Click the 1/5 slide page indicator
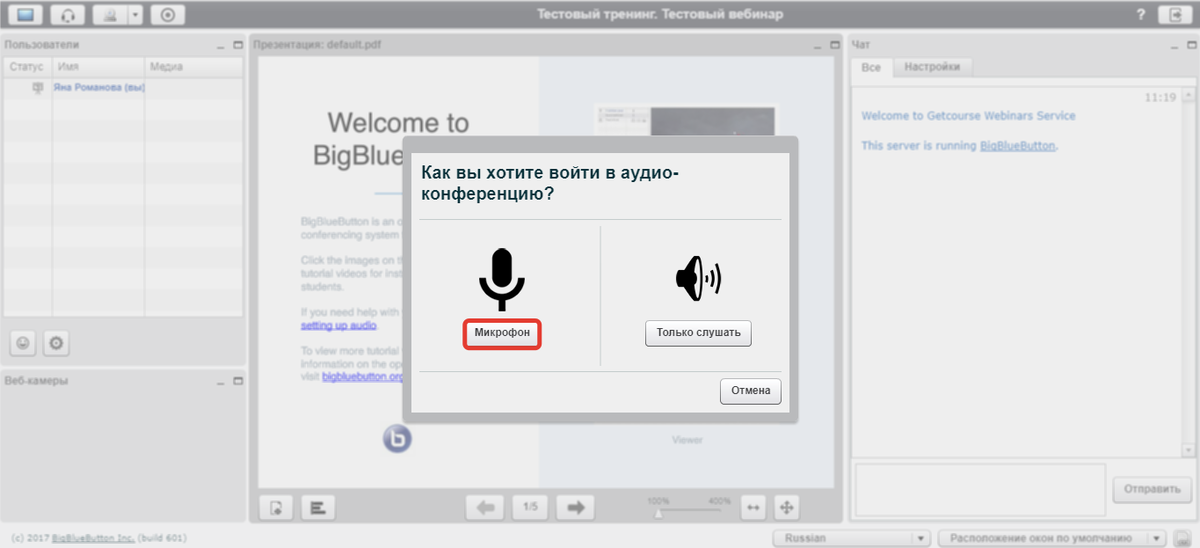1200x548 pixels. tap(530, 507)
